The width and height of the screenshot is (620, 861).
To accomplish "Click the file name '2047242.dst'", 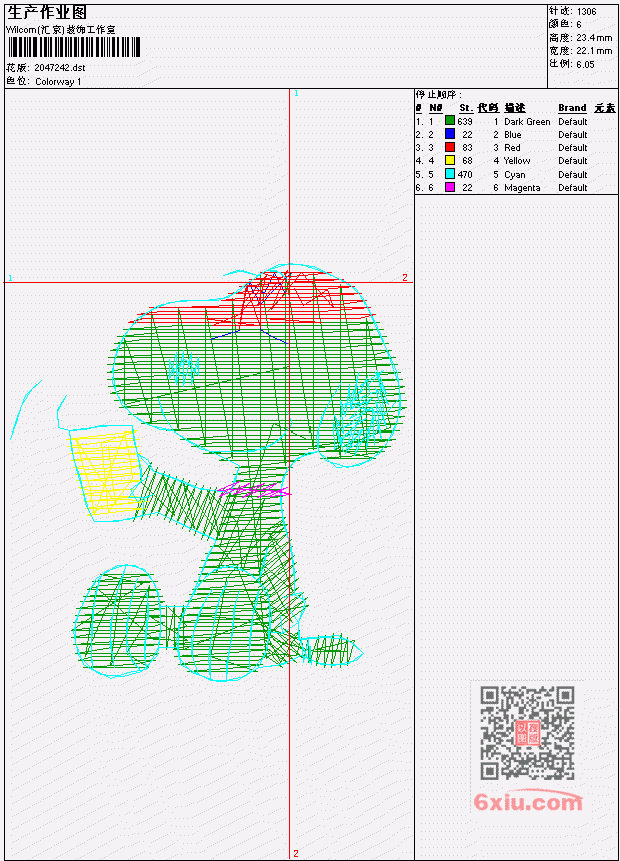I will 60,68.
